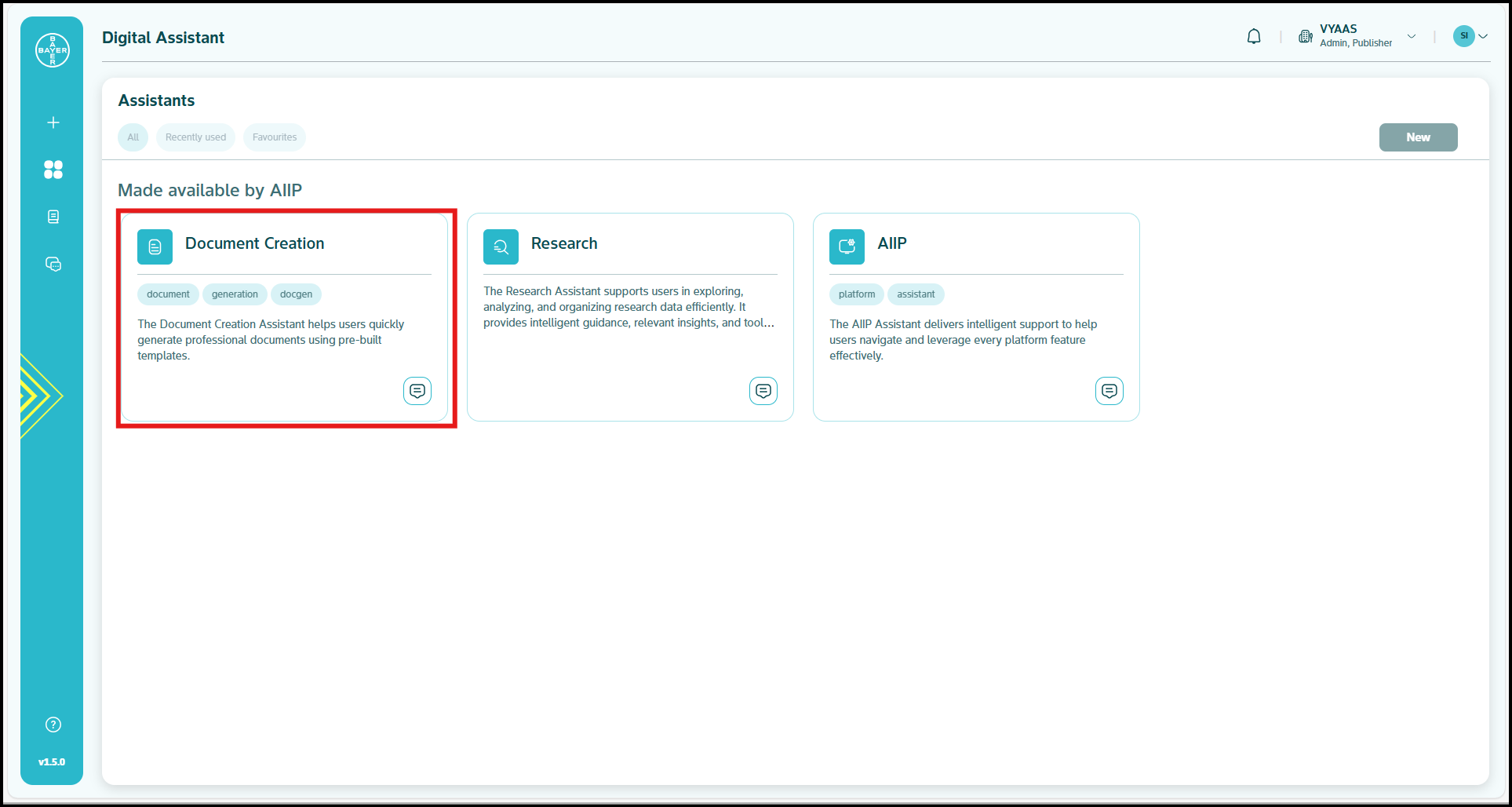The image size is (1512, 807).
Task: Open the assistants grid icon in sidebar
Action: pyautogui.click(x=53, y=170)
